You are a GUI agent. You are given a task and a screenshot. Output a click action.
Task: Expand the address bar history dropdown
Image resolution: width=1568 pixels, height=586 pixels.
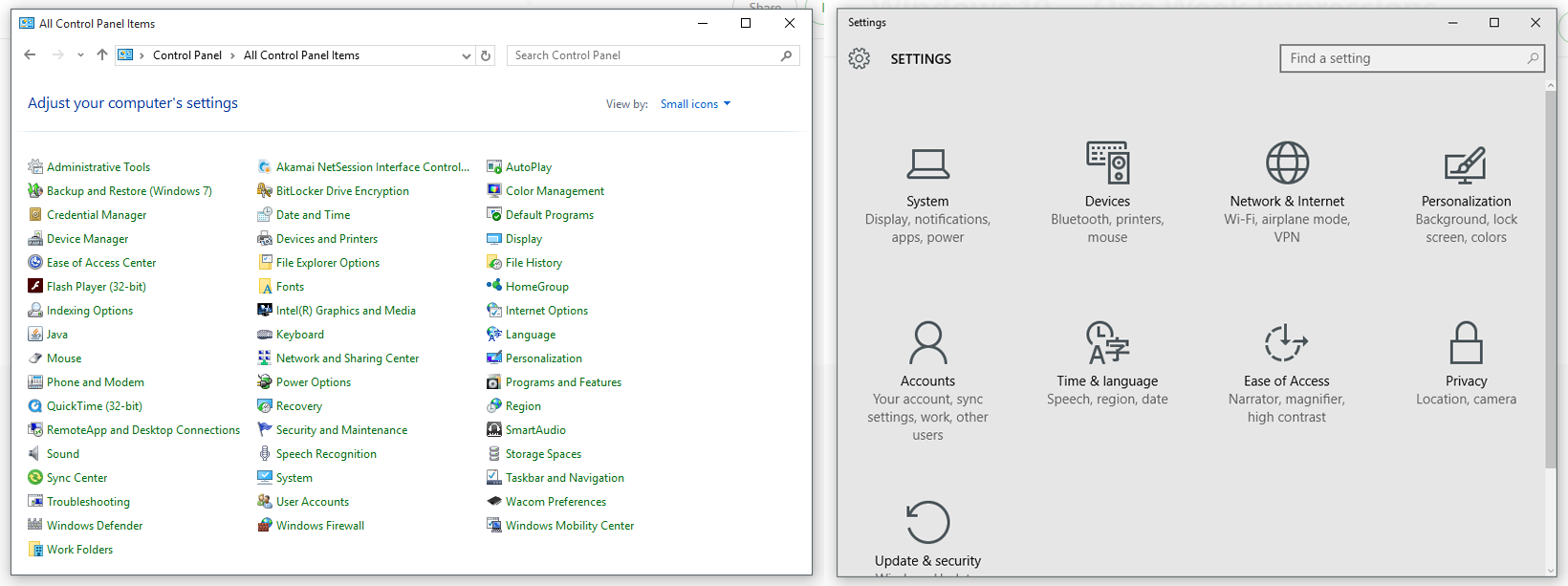[466, 55]
